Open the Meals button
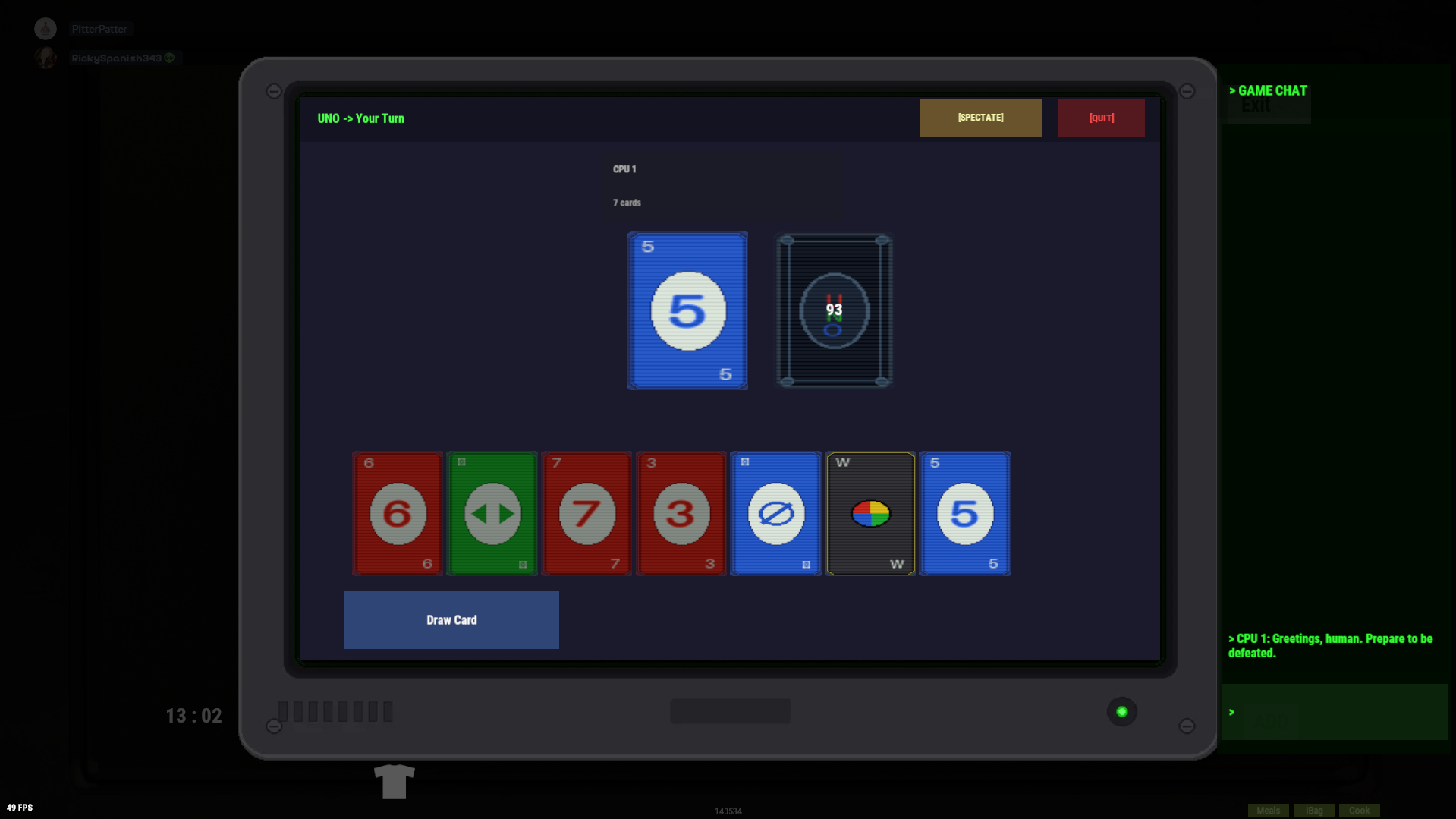Screen dimensions: 1456x819 [x=1268, y=811]
